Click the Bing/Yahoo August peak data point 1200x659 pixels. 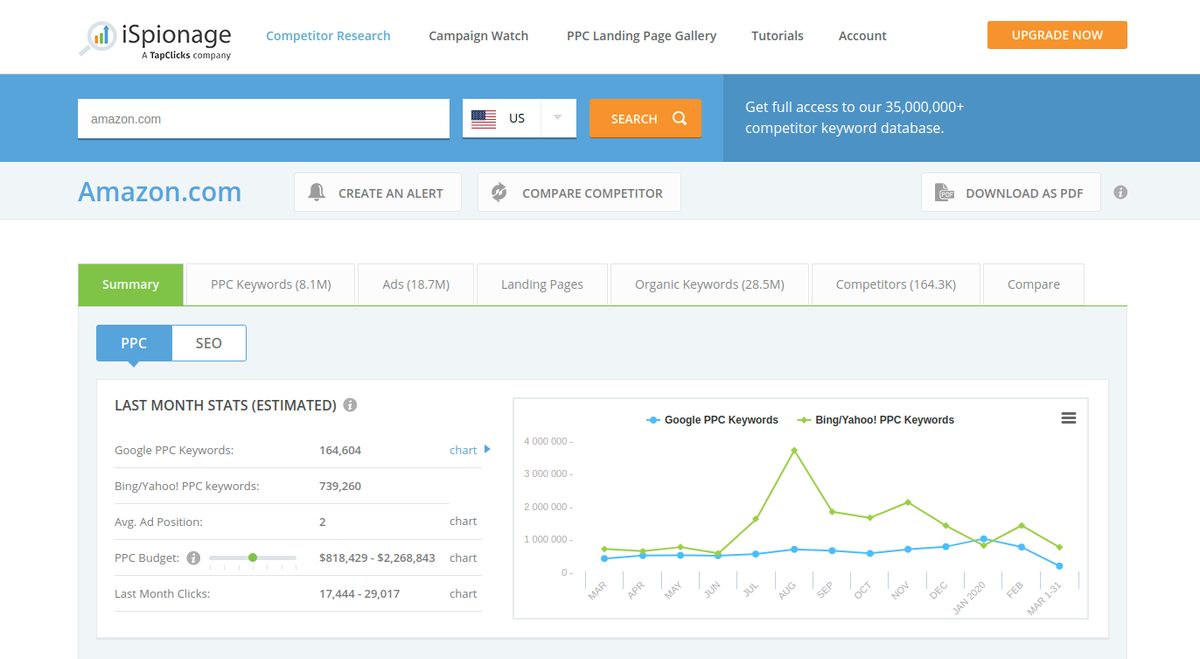[794, 450]
